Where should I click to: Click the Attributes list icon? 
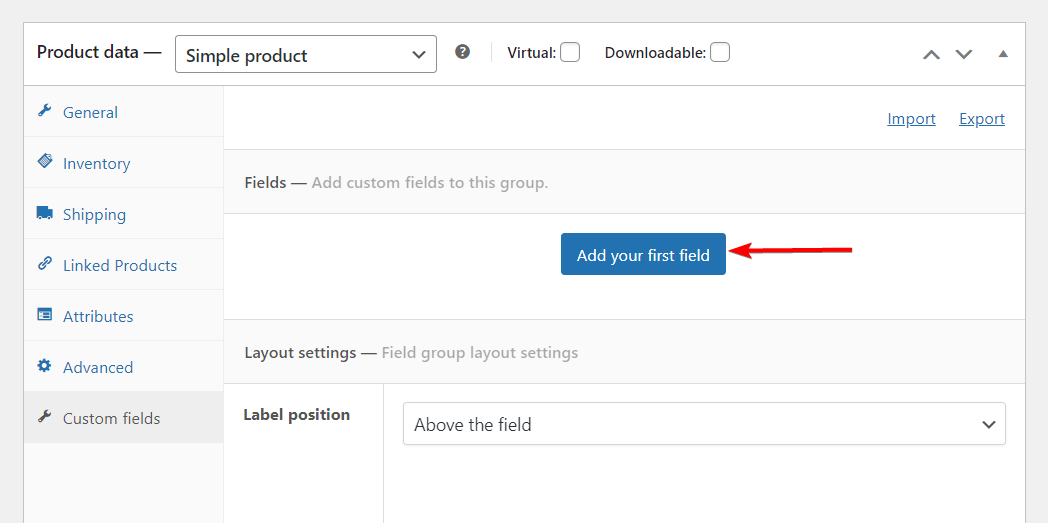(x=45, y=315)
